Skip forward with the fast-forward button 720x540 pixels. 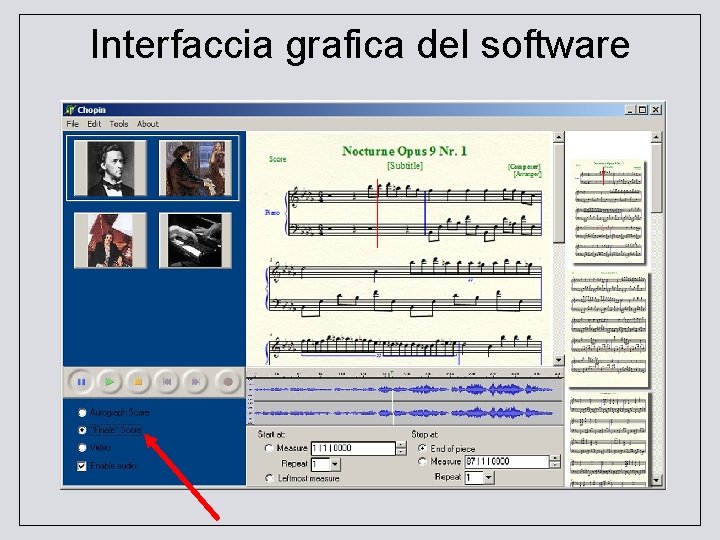coord(196,382)
